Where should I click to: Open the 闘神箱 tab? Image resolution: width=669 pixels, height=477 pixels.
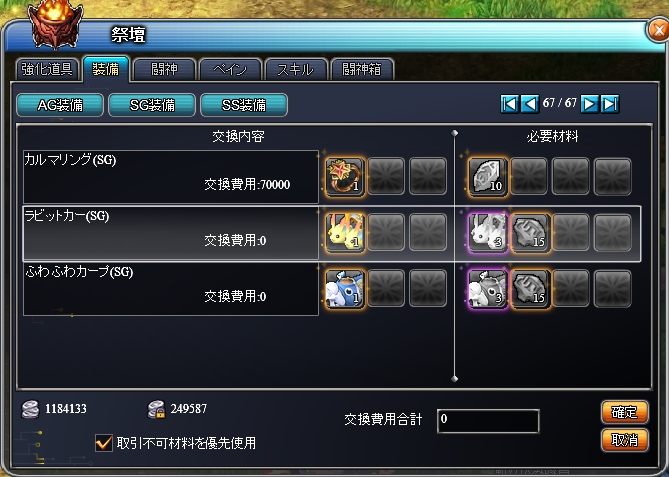(x=362, y=69)
